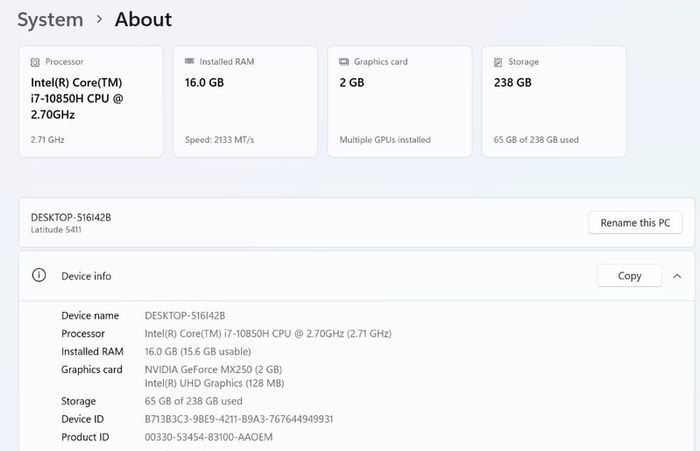The image size is (700, 451).
Task: Click the 238 GB storage value
Action: click(x=512, y=83)
